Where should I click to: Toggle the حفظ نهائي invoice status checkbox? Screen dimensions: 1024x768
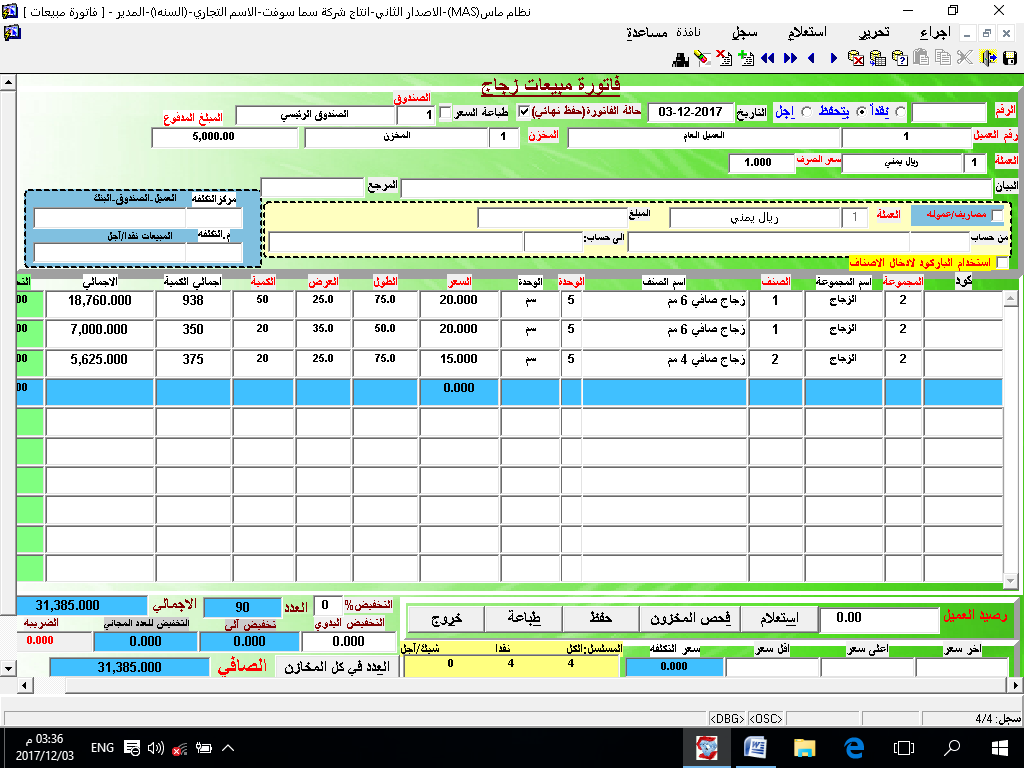click(524, 111)
